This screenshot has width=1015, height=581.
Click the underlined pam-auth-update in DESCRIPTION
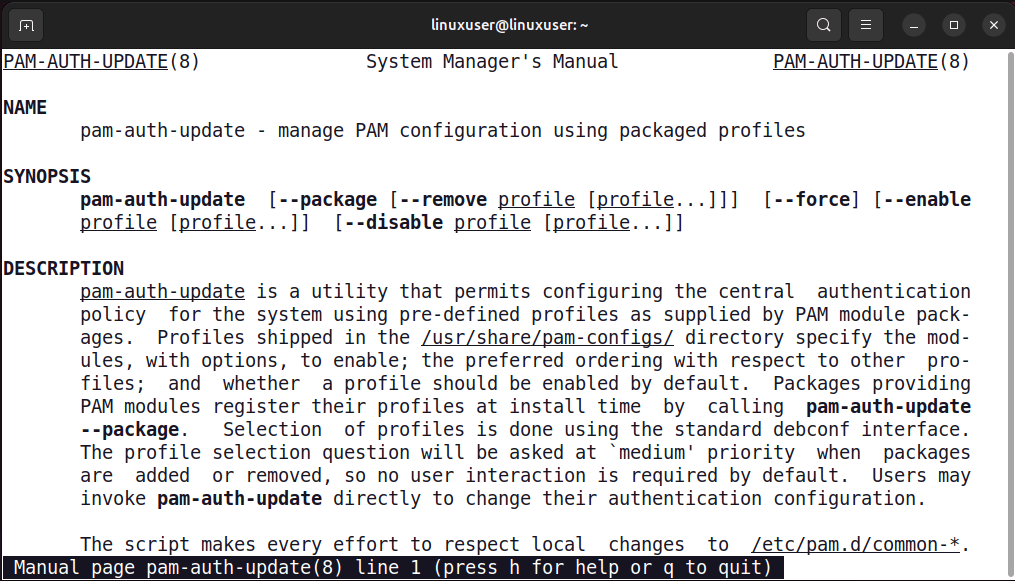(x=162, y=291)
